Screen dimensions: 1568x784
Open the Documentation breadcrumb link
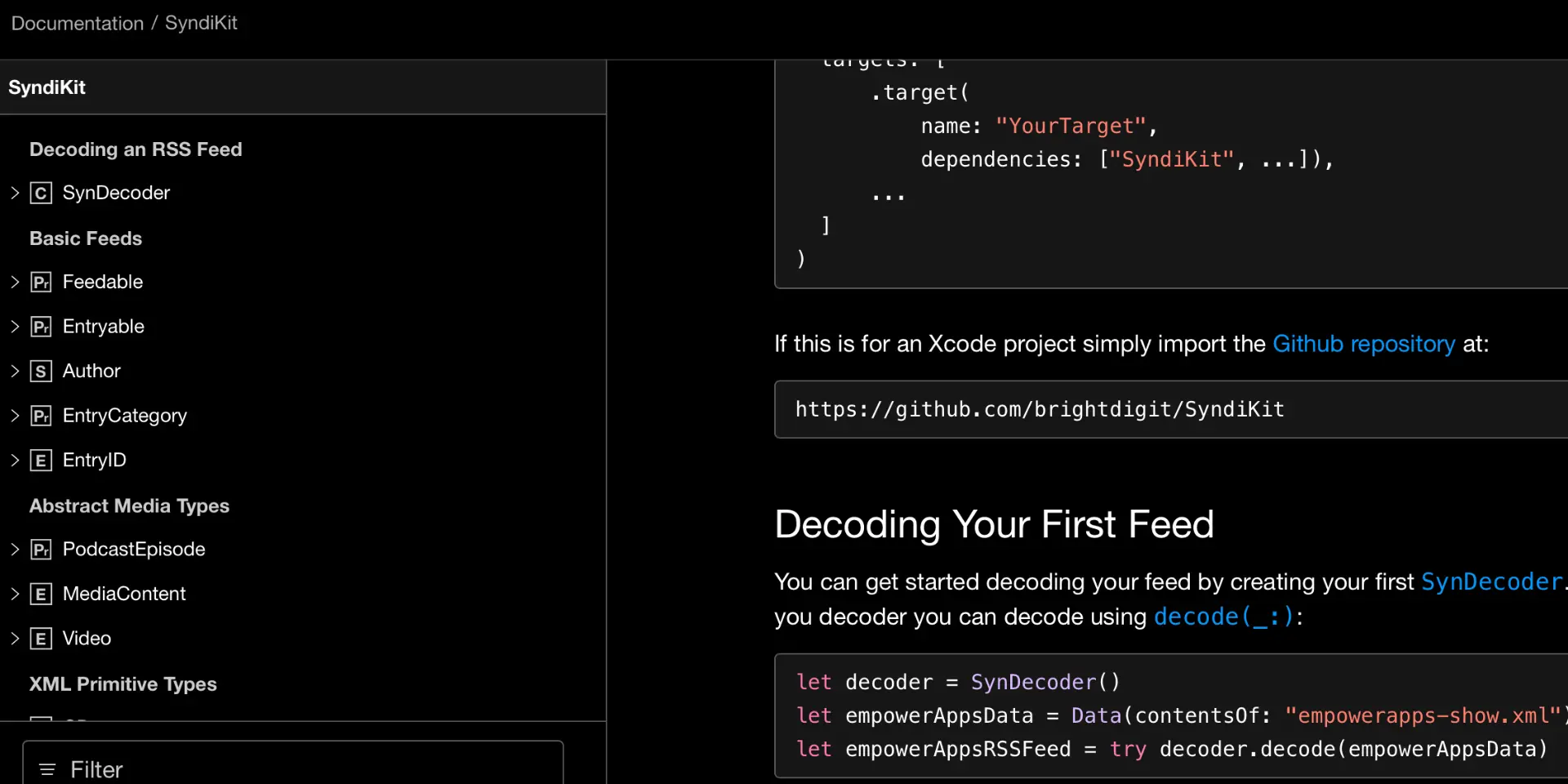click(78, 23)
